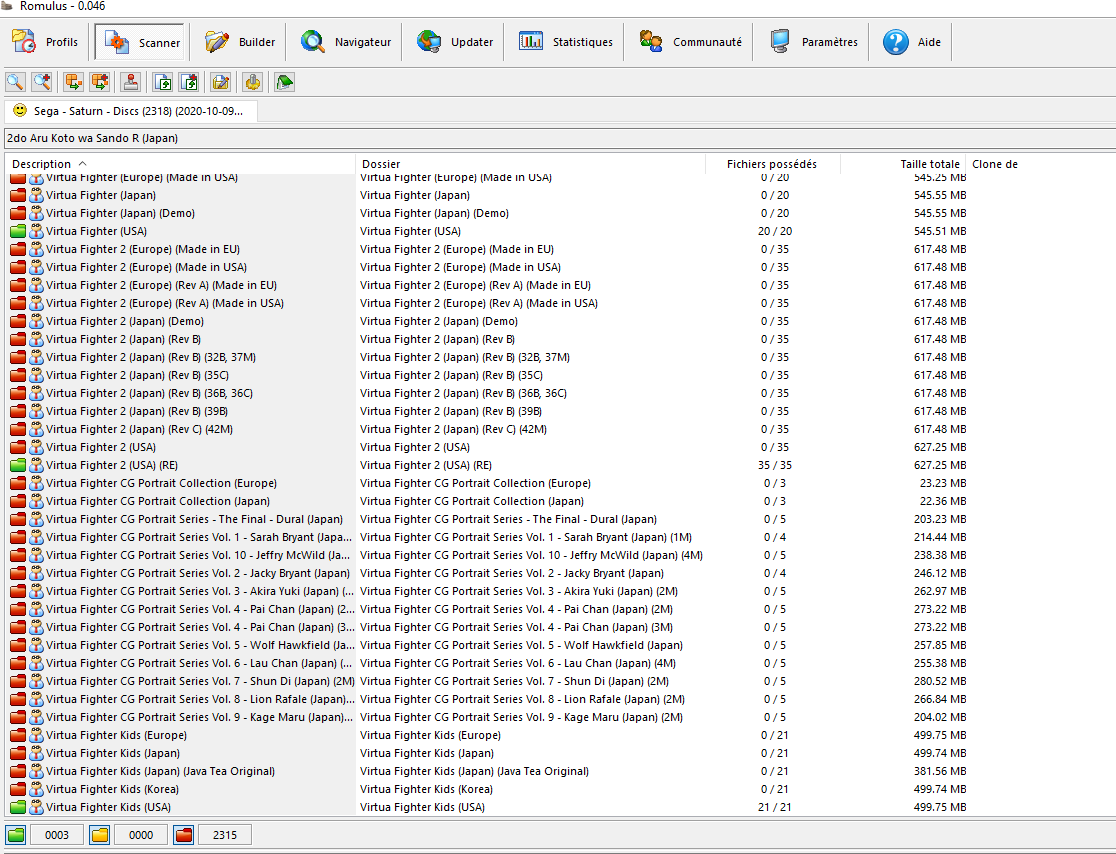This screenshot has width=1116, height=854.
Task: Open the Statistiques section
Action: coord(566,42)
